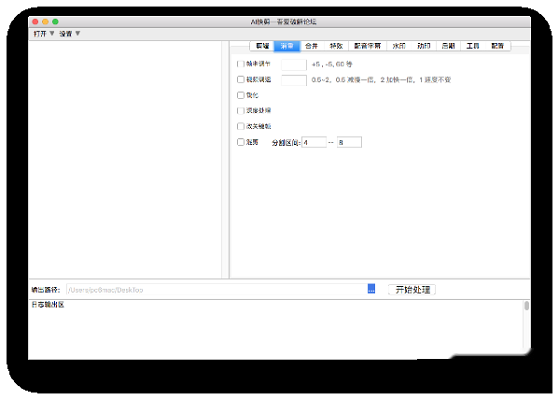Screen dimensions: 559x400
Task: Expand the 设置 dropdown menu
Action: pyautogui.click(x=70, y=34)
